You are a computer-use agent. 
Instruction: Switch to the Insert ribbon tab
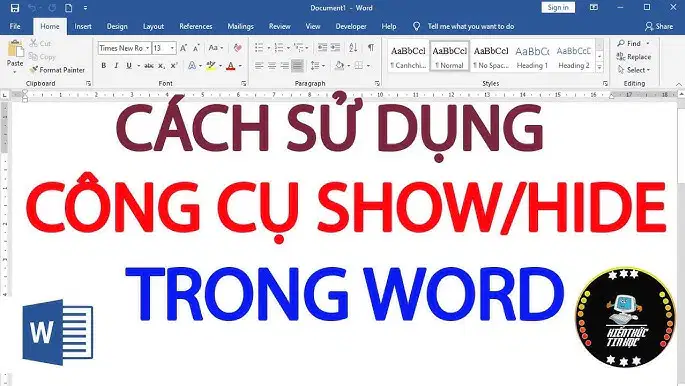83,26
